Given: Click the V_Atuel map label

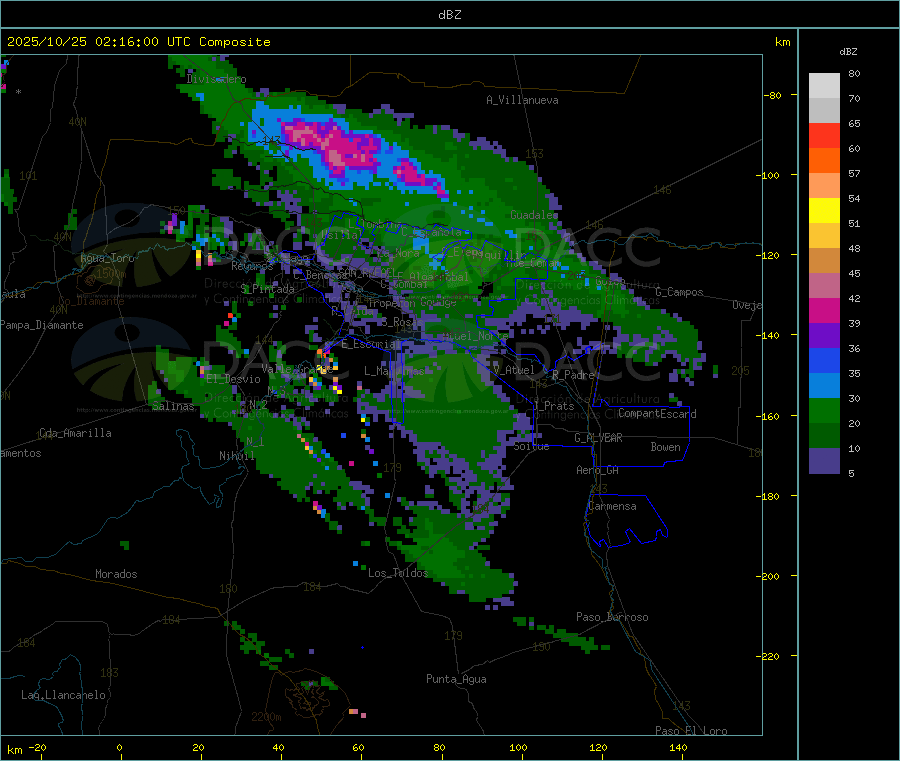Looking at the screenshot, I should point(514,370).
